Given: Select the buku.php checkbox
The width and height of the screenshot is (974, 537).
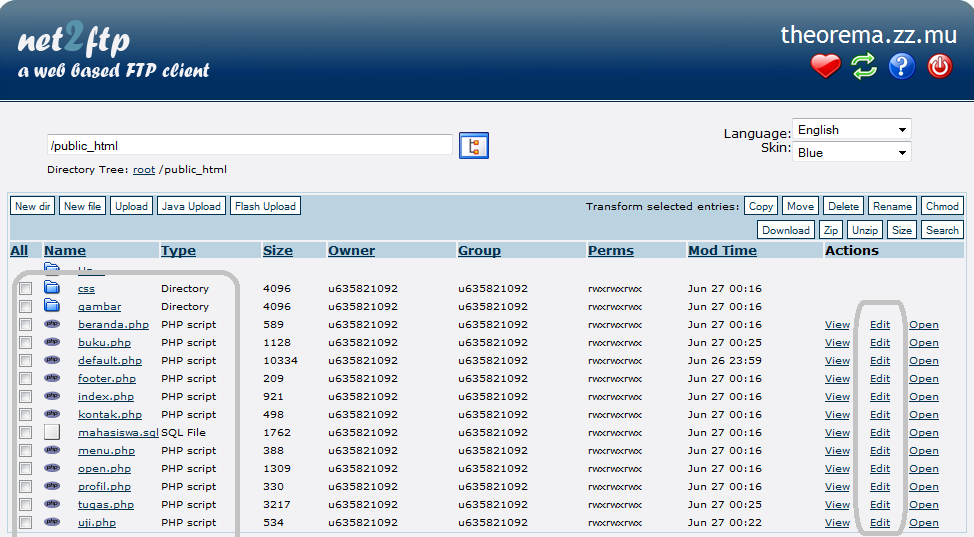Looking at the screenshot, I should (x=25, y=342).
